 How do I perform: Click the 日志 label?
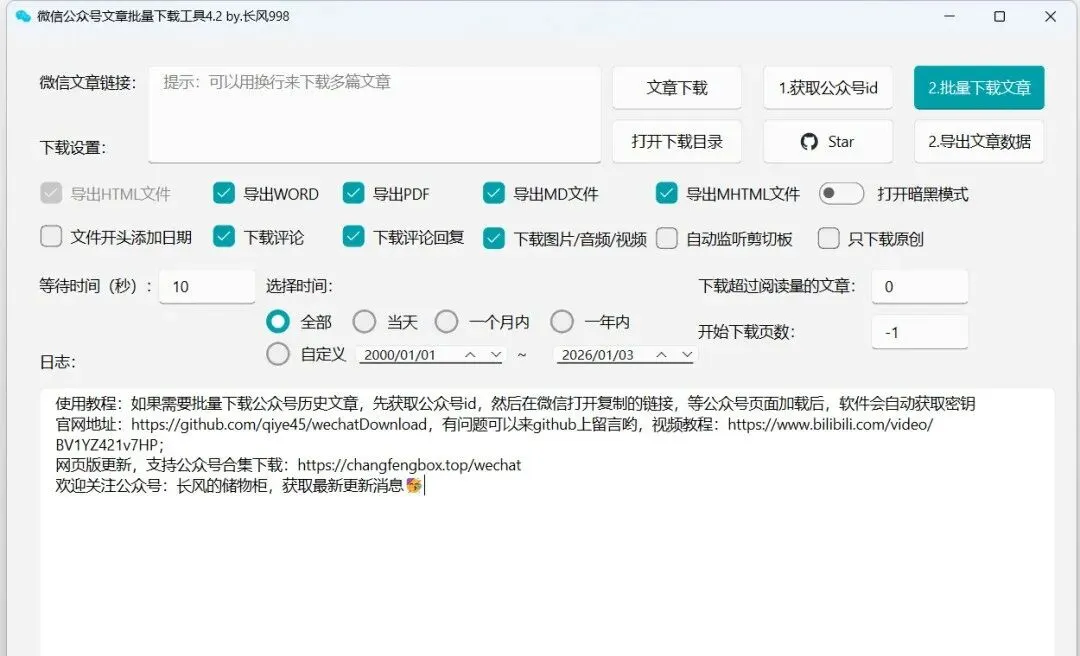[58, 362]
